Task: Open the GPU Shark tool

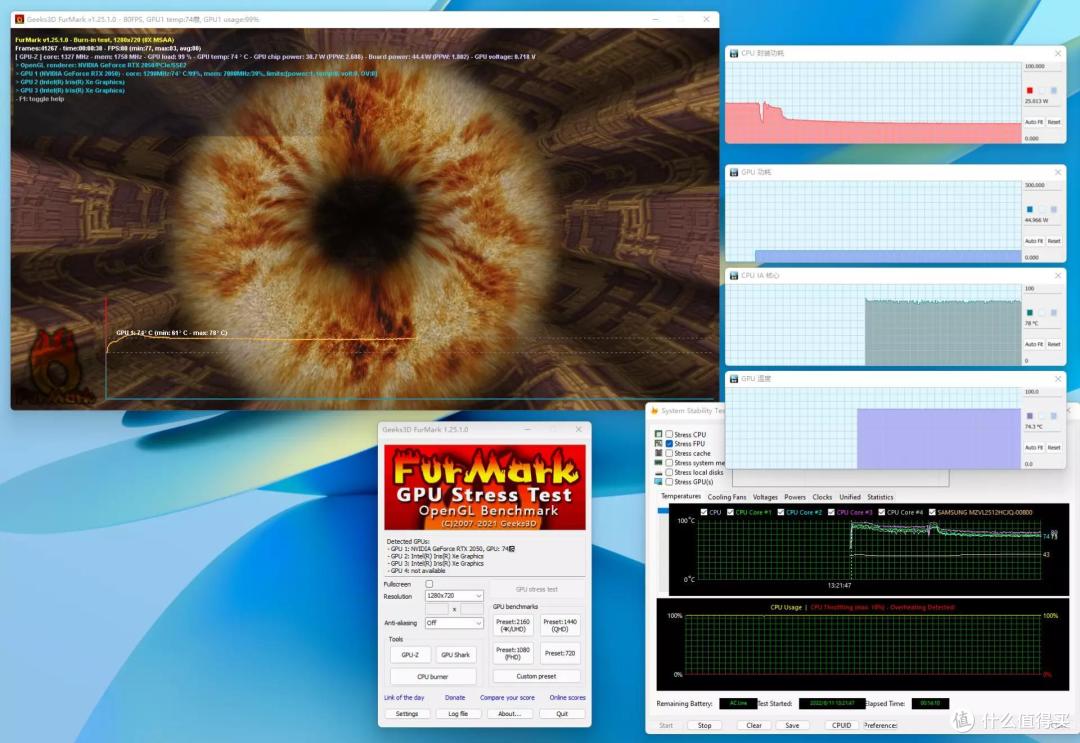Action: tap(455, 655)
